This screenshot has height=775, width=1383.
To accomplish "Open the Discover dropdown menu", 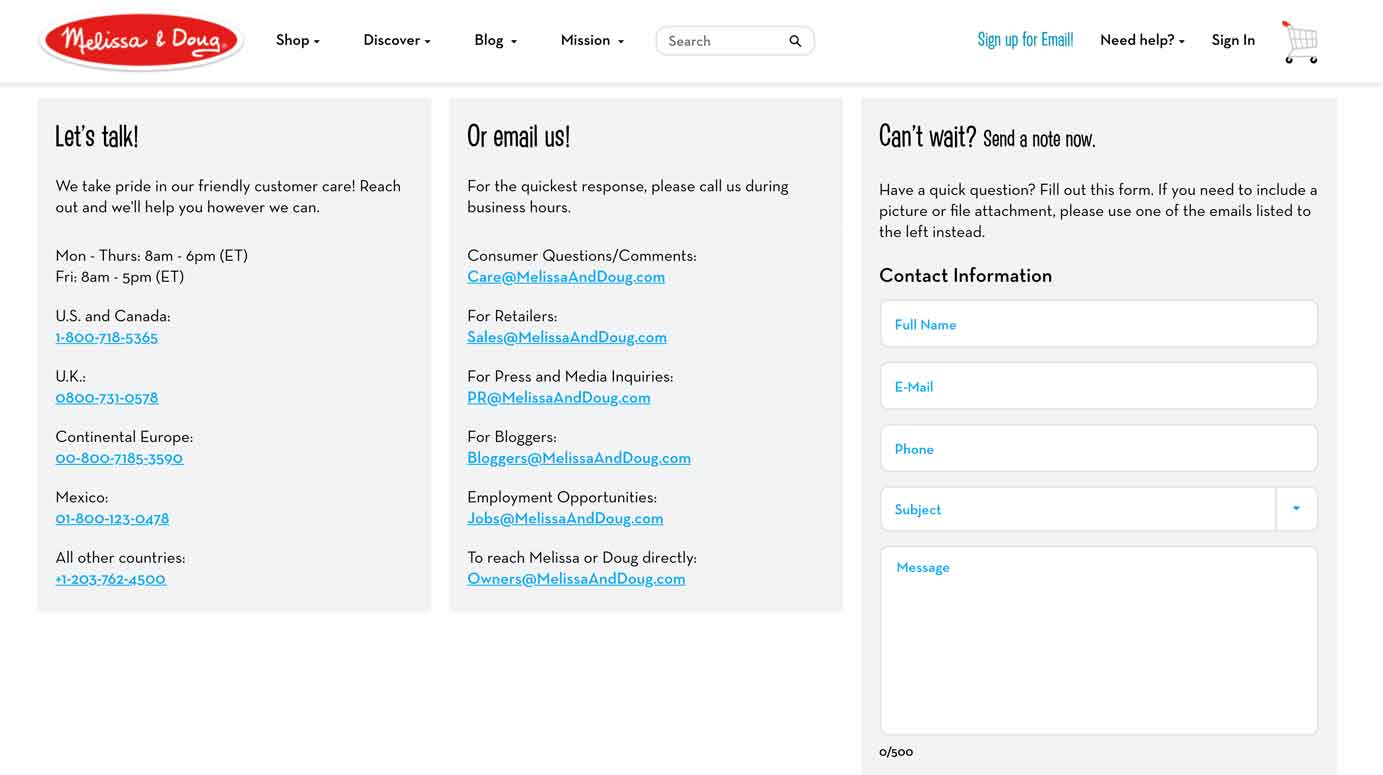I will [396, 41].
